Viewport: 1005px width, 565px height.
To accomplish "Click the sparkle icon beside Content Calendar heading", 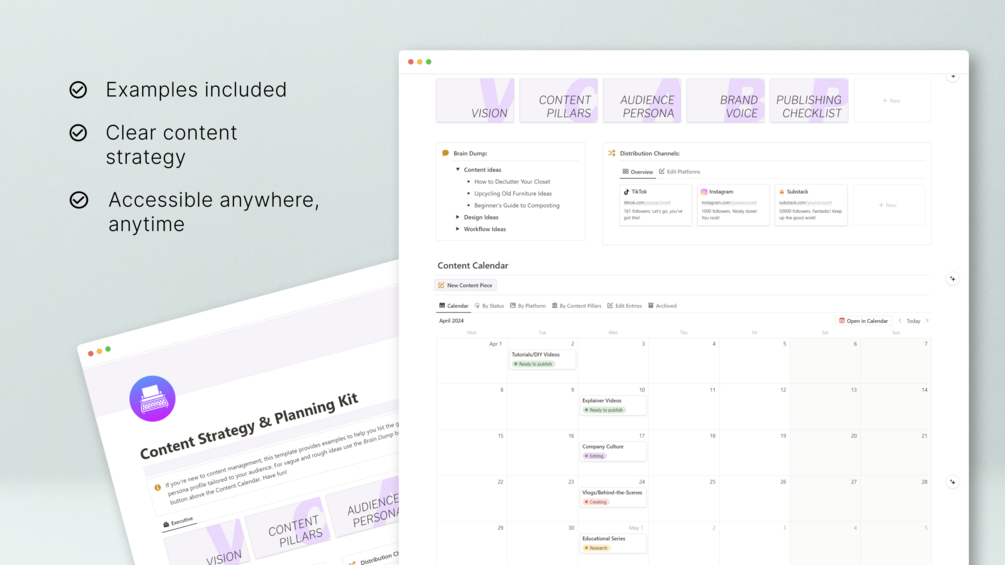I will tap(952, 279).
